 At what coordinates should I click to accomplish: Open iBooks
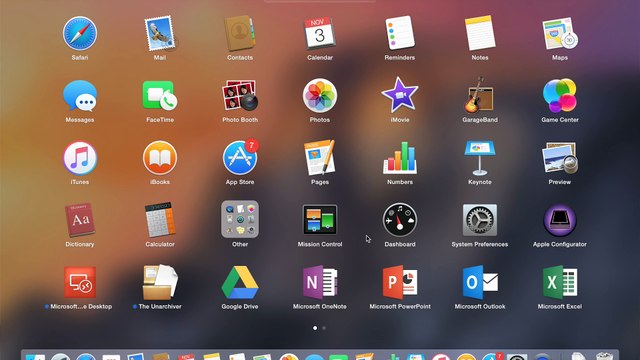[x=160, y=158]
